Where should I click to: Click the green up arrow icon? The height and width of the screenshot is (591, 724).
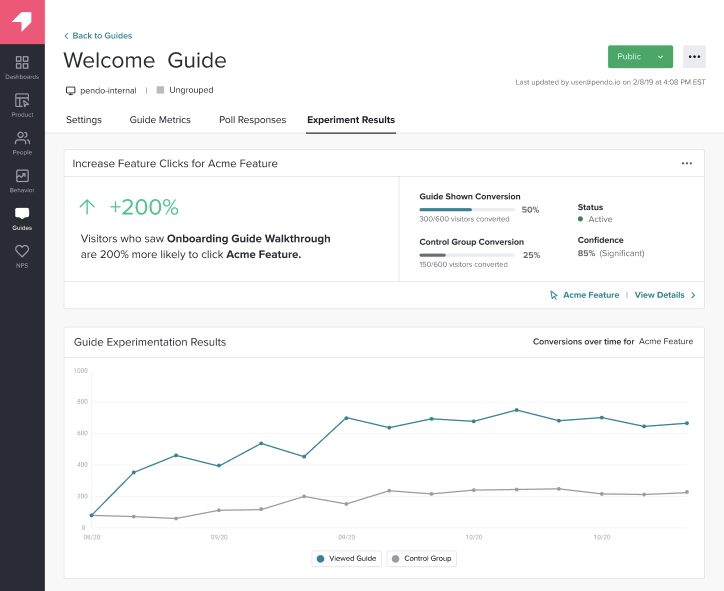[x=87, y=207]
